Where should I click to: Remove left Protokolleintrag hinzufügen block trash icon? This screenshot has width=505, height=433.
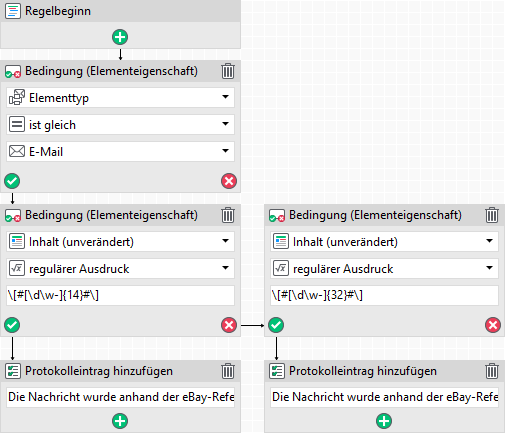point(228,371)
